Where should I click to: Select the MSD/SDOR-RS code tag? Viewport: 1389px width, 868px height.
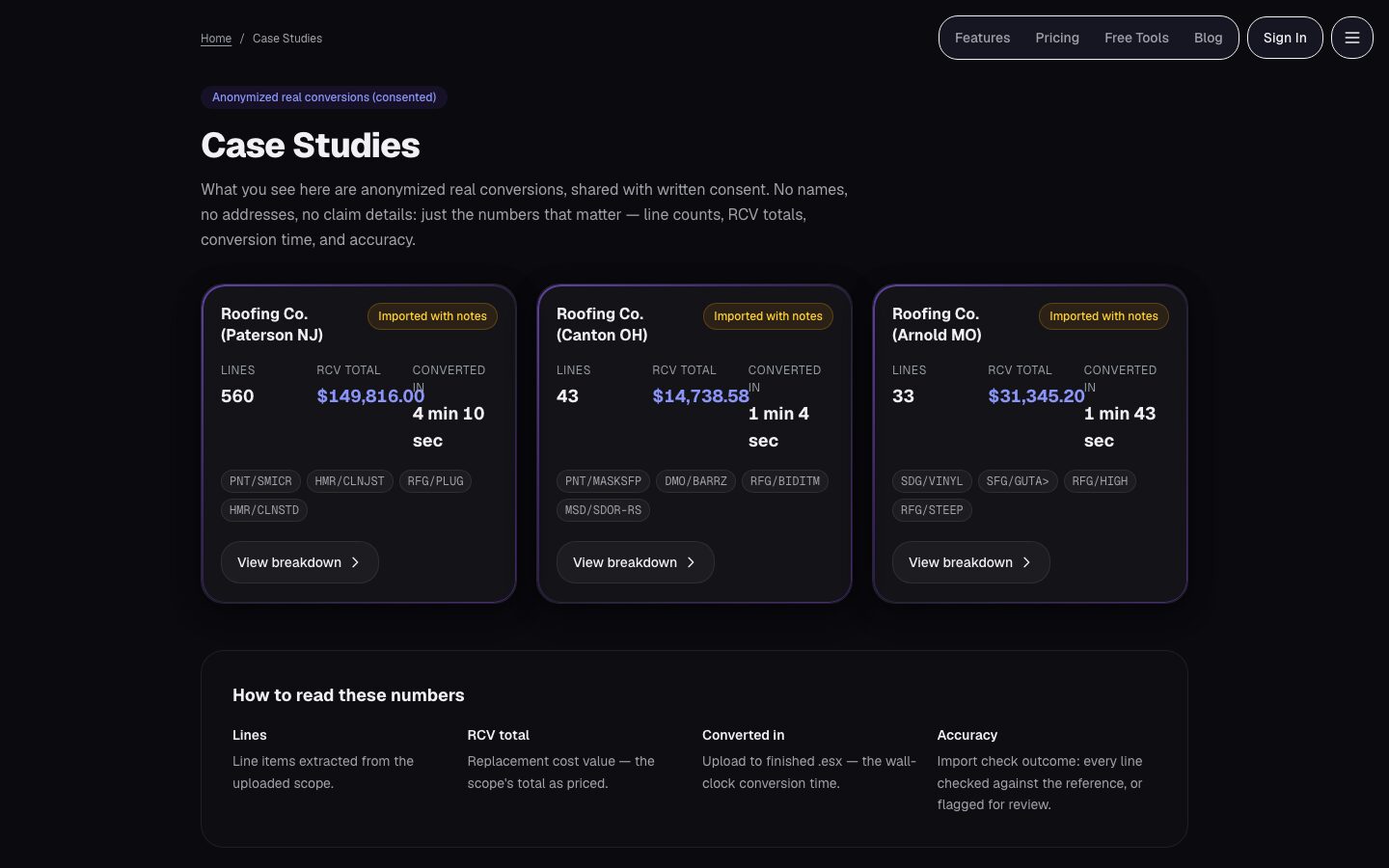603,510
